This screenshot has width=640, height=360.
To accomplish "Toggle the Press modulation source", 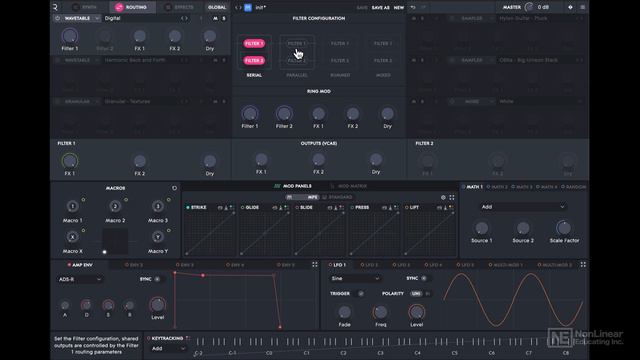I will (x=352, y=207).
